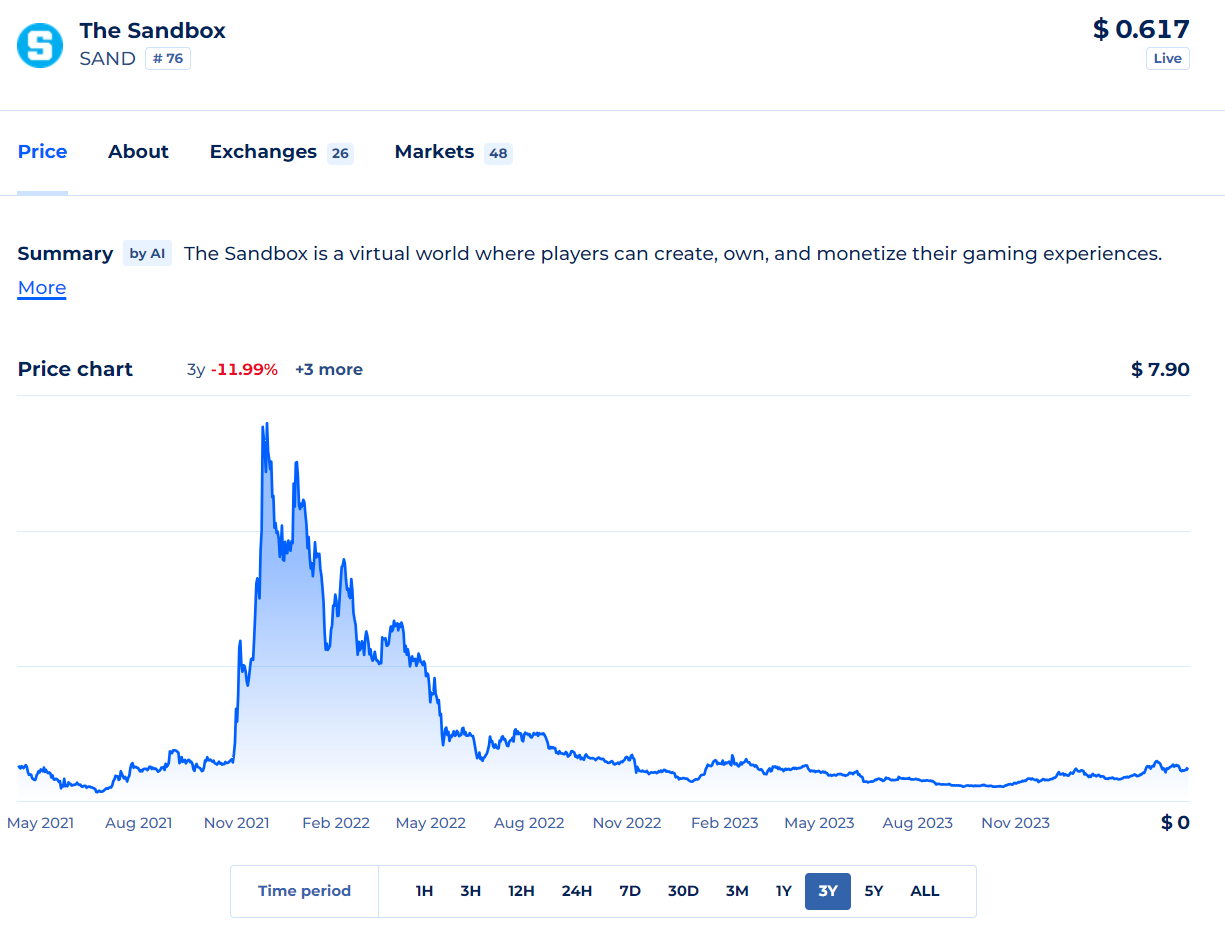This screenshot has height=925, width=1225.
Task: Click the 'May 2021' axis label
Action: [x=40, y=823]
